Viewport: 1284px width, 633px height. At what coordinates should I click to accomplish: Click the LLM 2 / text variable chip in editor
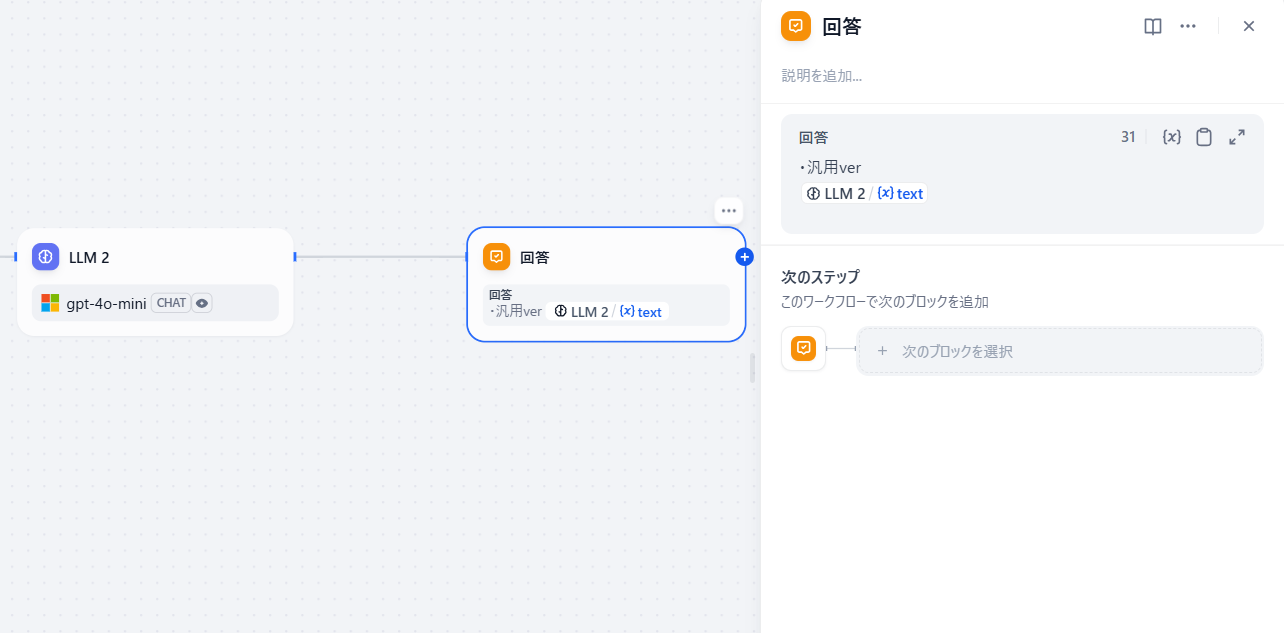pyautogui.click(x=865, y=194)
